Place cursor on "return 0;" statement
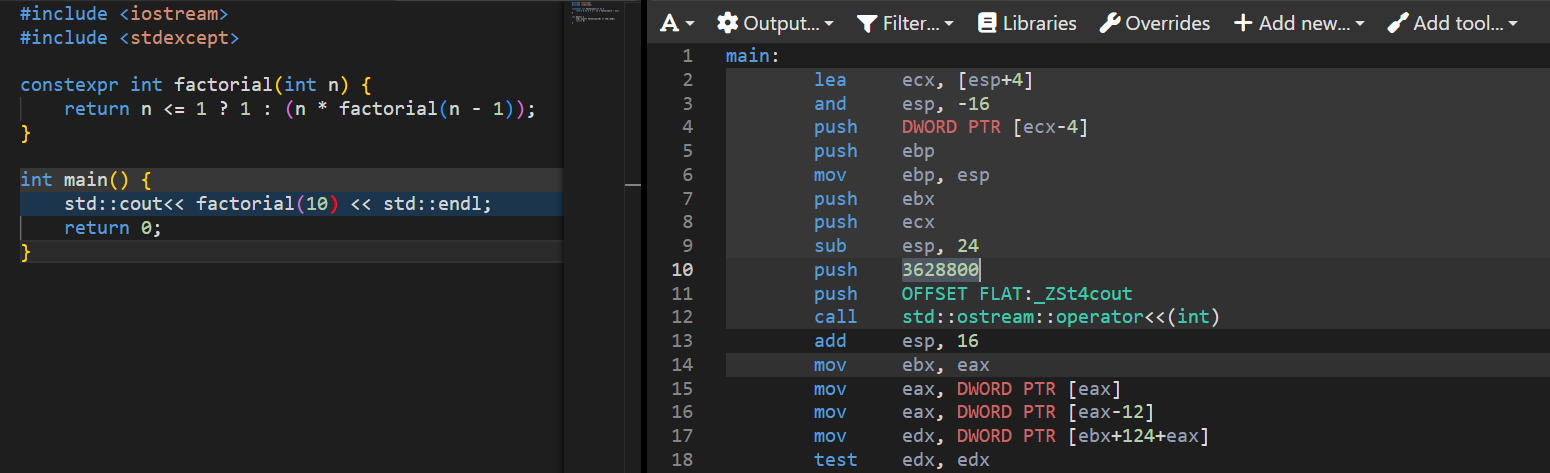The height and width of the screenshot is (473, 1550). coord(112,228)
